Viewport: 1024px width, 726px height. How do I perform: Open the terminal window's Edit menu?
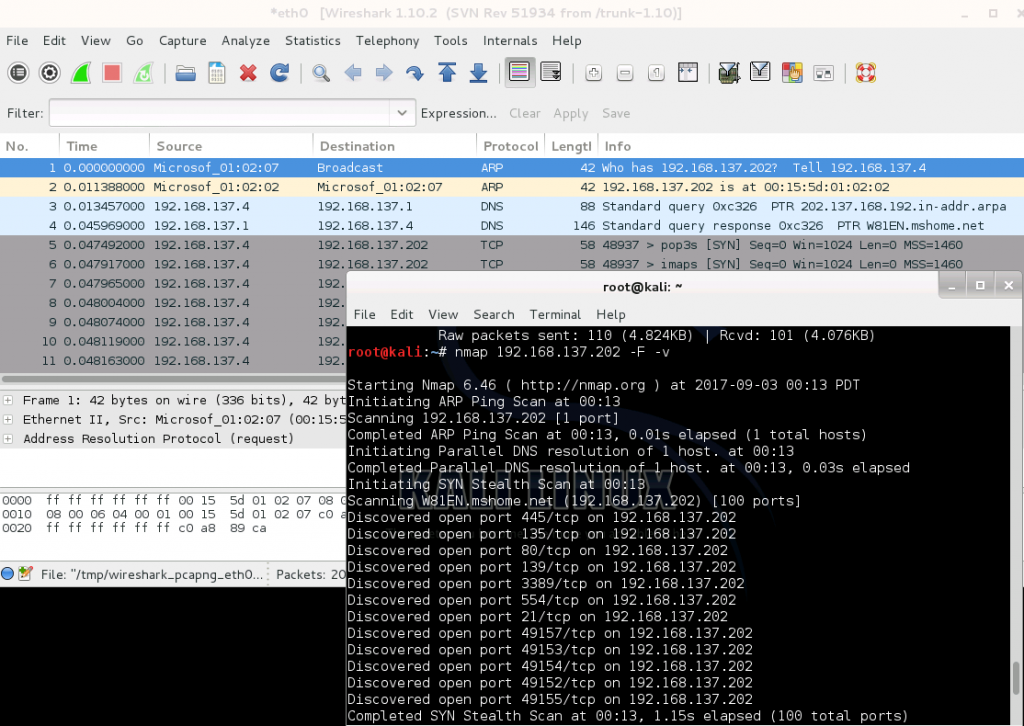[x=402, y=314]
